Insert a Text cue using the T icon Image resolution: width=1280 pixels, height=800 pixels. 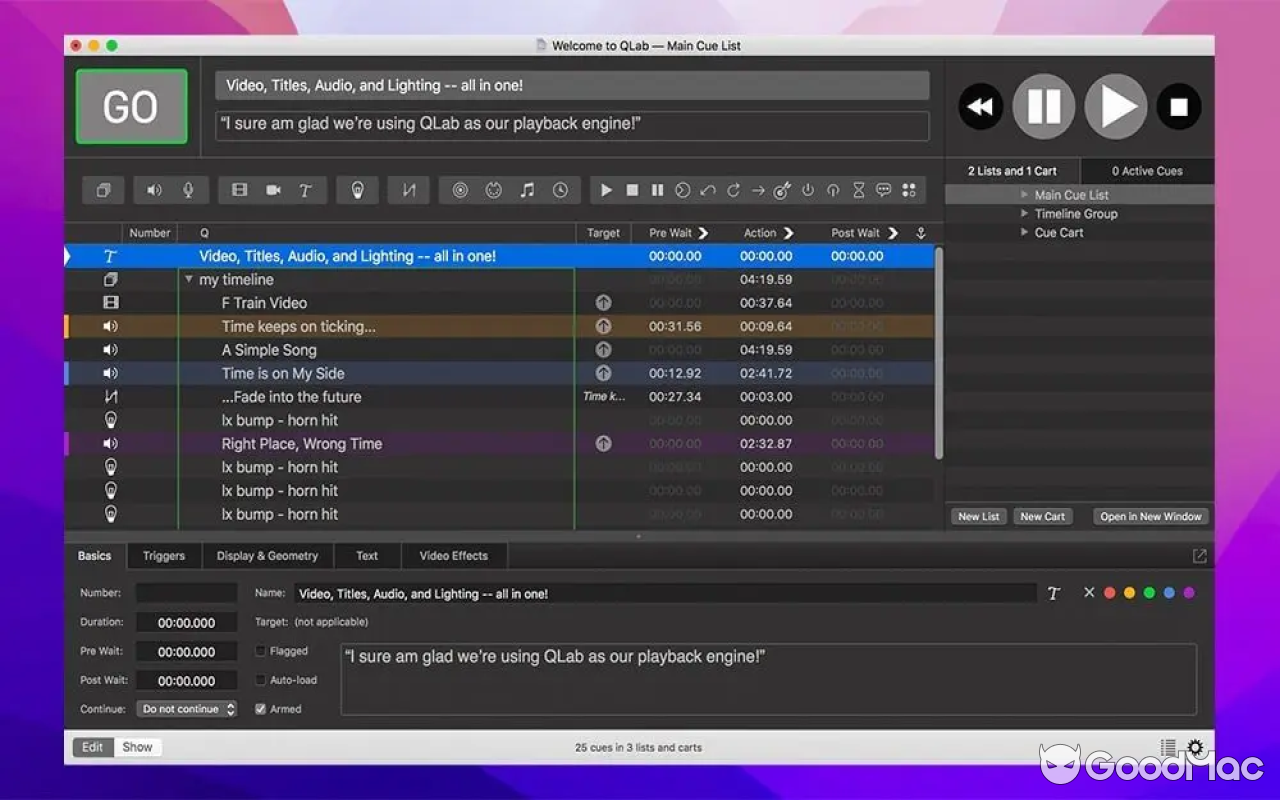[305, 190]
